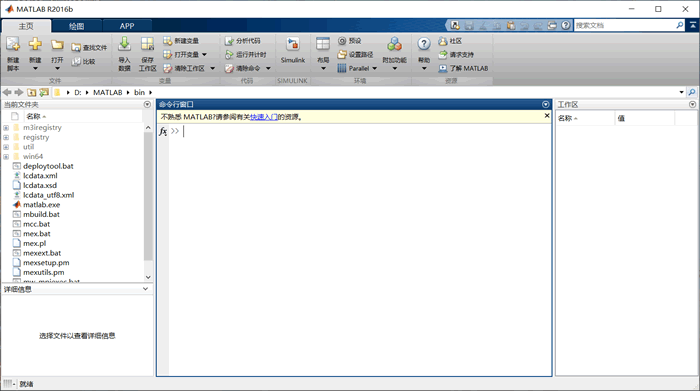700x391 pixels.
Task: Click the Preferences (预设) gear icon
Action: (x=342, y=41)
